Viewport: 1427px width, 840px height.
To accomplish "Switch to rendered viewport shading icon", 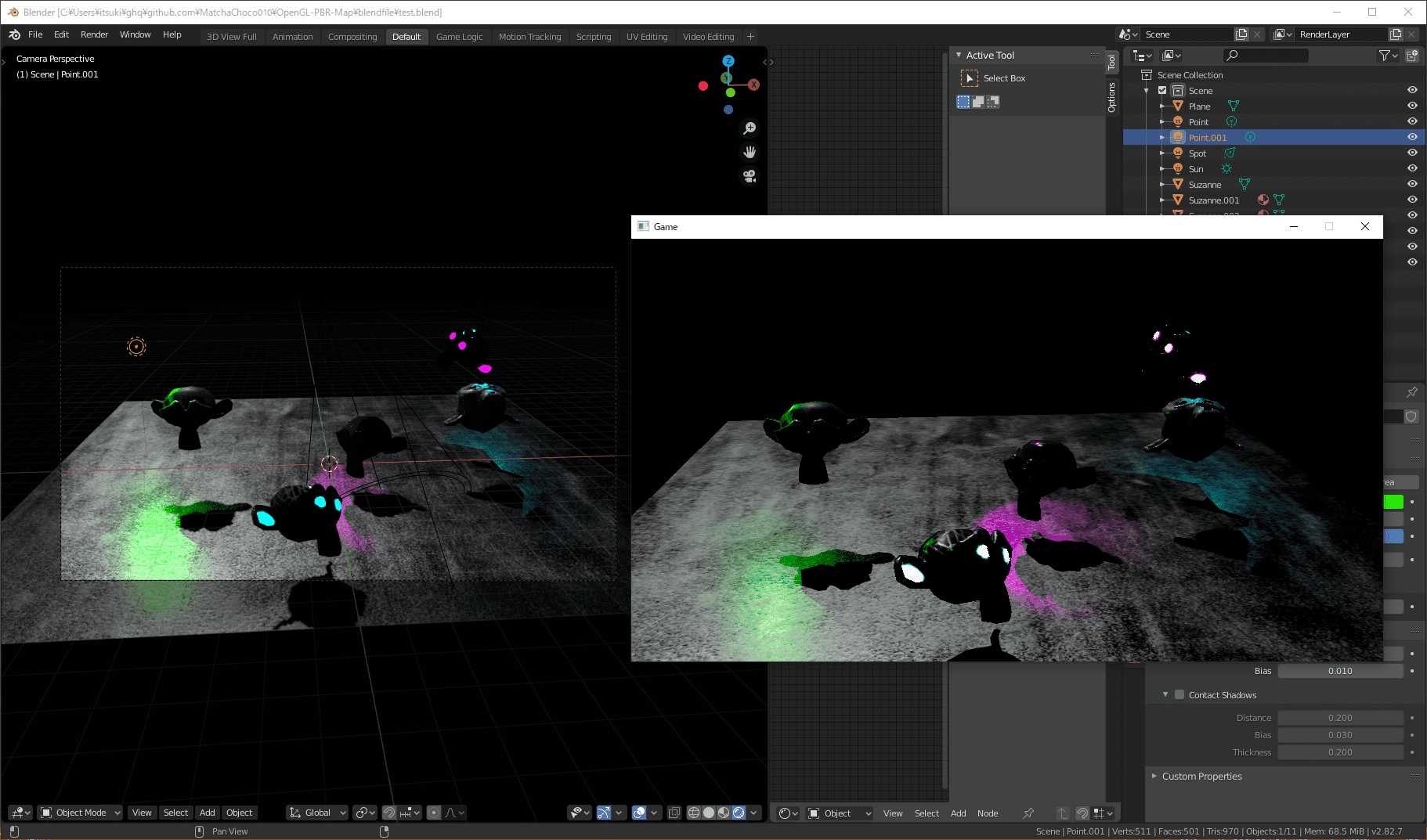I will [x=739, y=813].
